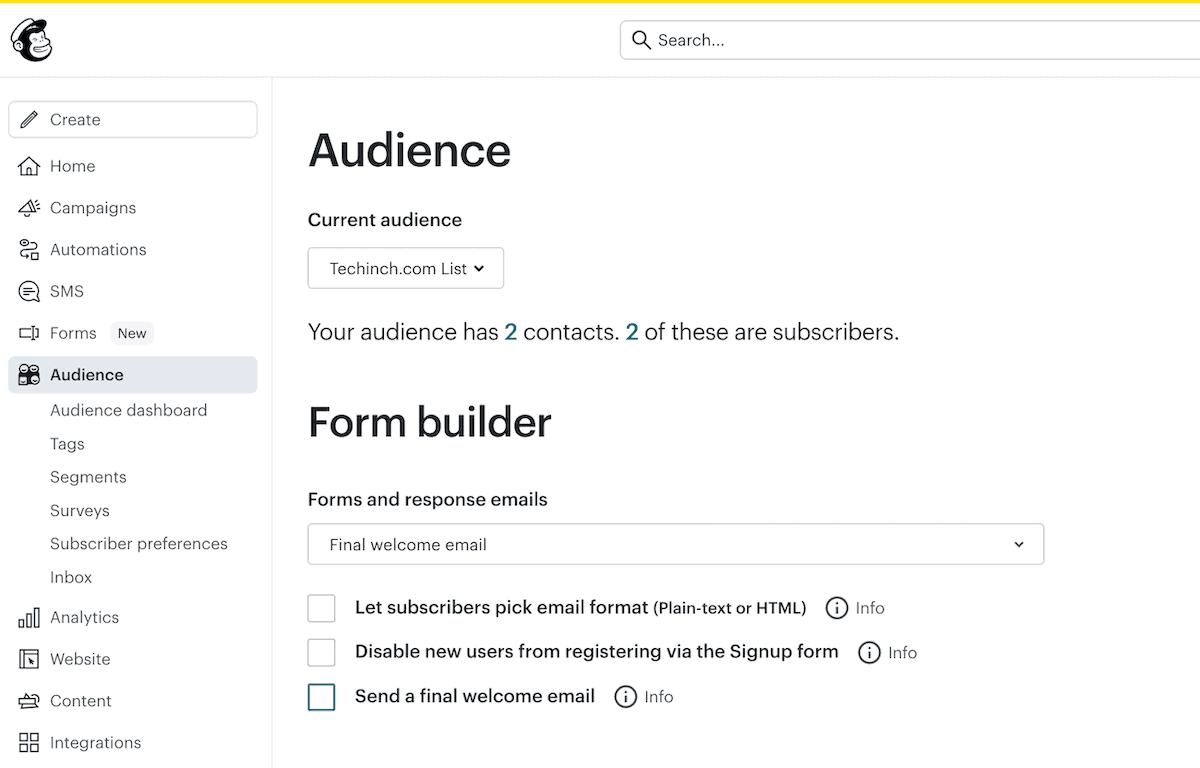Click the Automations icon in the sidebar
1200x768 pixels.
coord(27,249)
